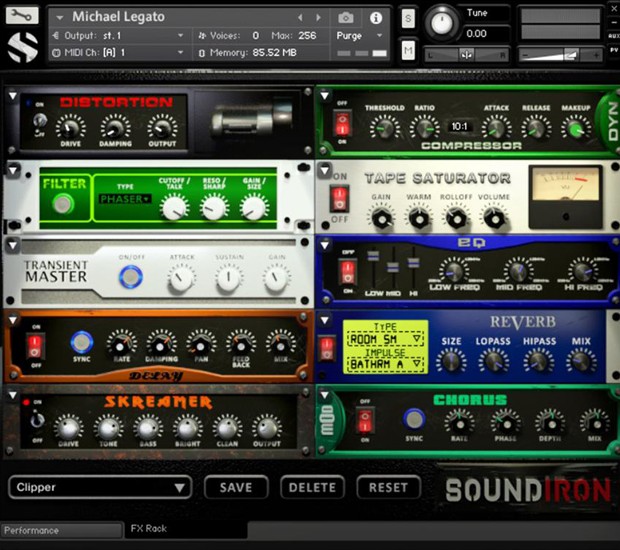Click the Tape Saturator Volume knob

click(494, 218)
